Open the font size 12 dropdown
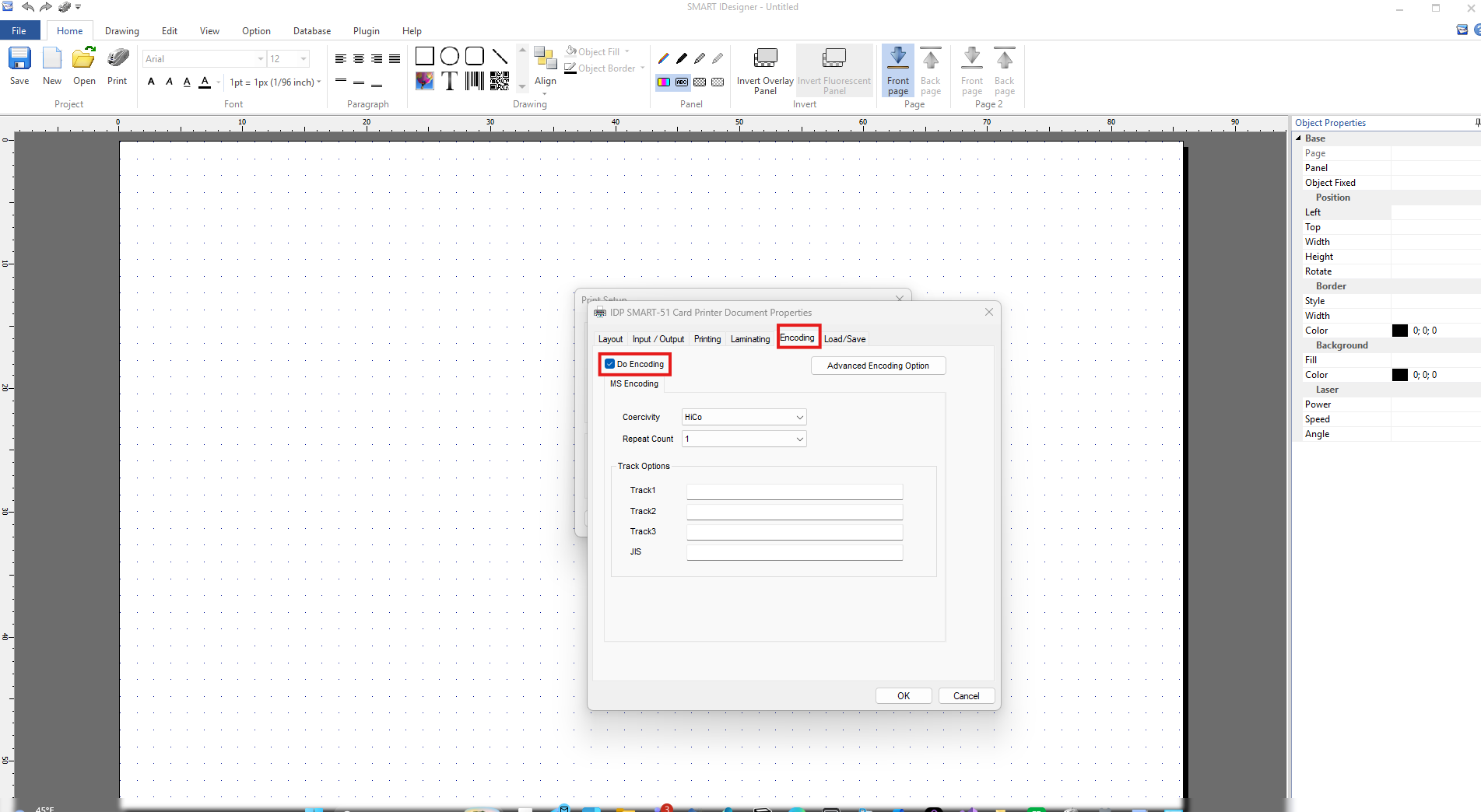 point(304,59)
